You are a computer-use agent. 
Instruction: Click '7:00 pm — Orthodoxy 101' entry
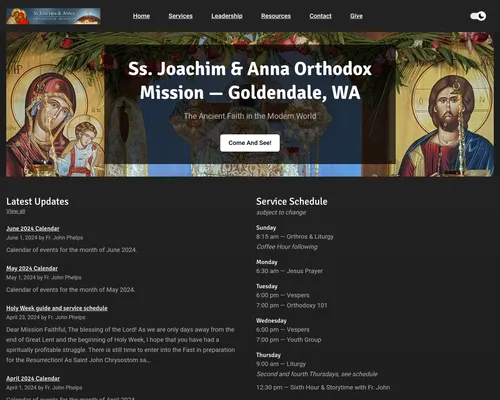coord(292,305)
